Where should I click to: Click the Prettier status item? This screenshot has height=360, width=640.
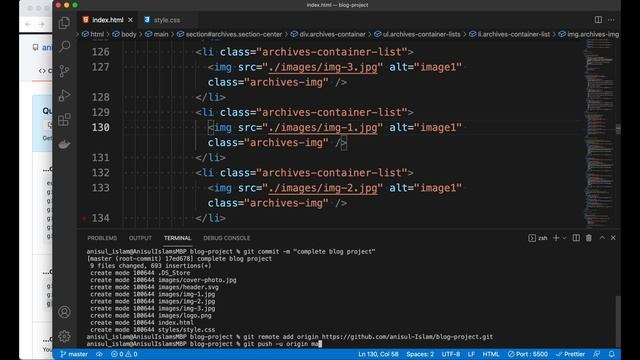[x=571, y=354]
